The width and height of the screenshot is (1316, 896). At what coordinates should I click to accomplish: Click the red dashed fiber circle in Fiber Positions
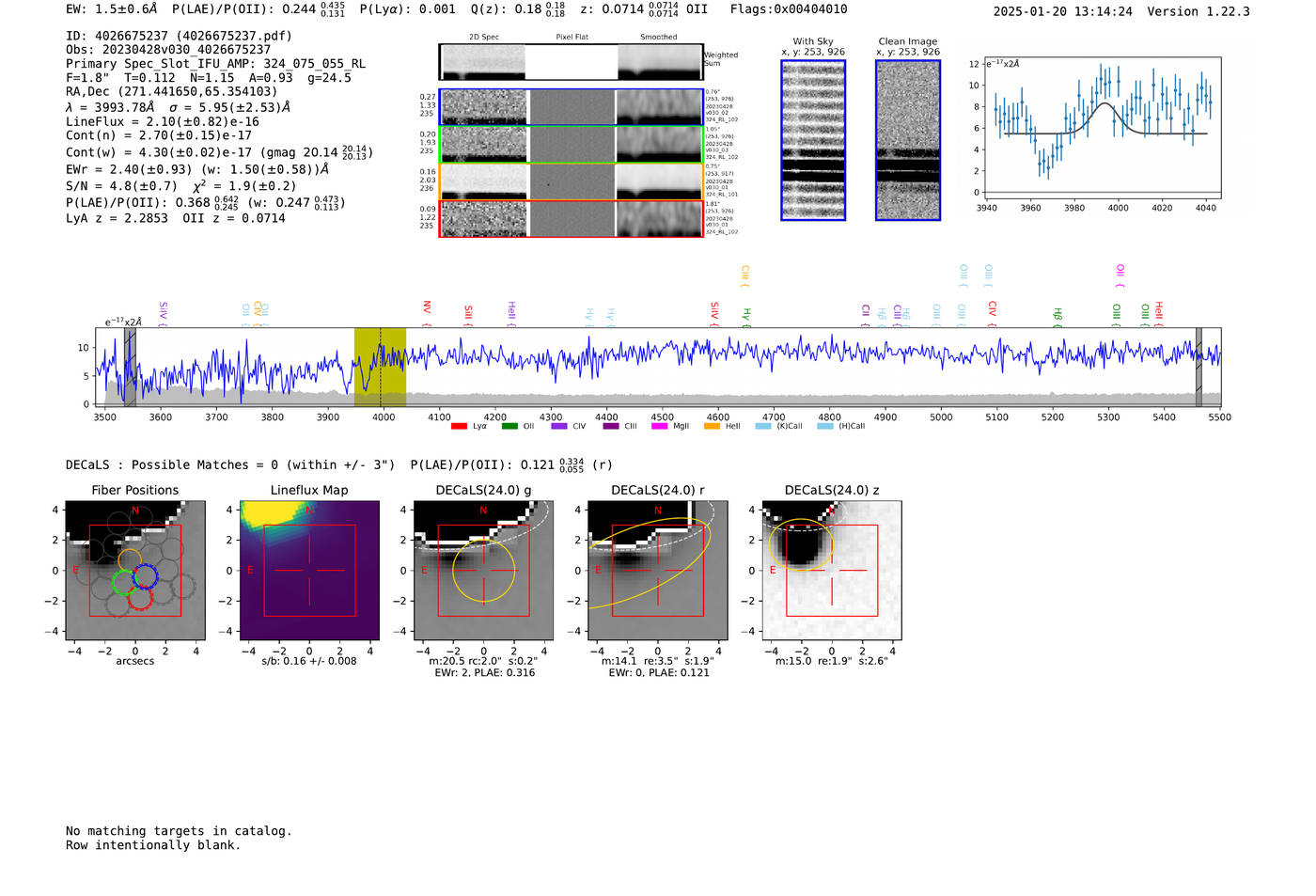pos(140,597)
